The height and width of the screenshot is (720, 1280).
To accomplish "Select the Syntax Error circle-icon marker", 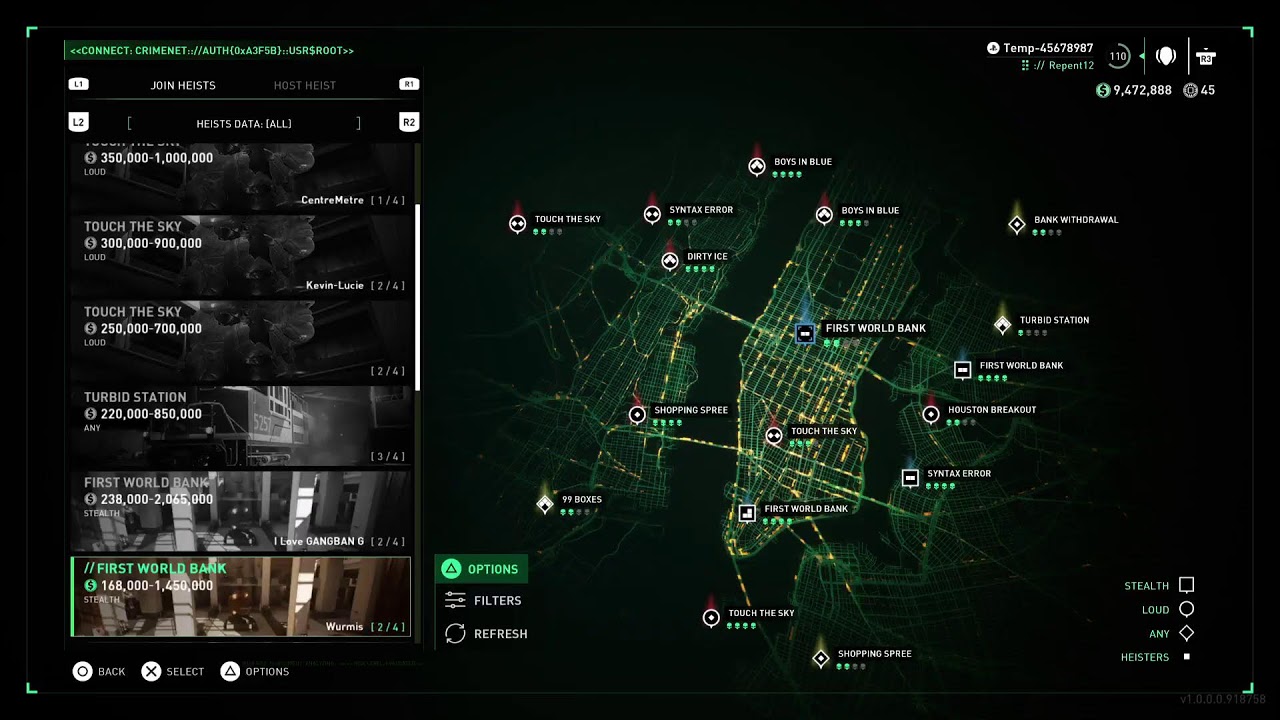I will [x=652, y=214].
